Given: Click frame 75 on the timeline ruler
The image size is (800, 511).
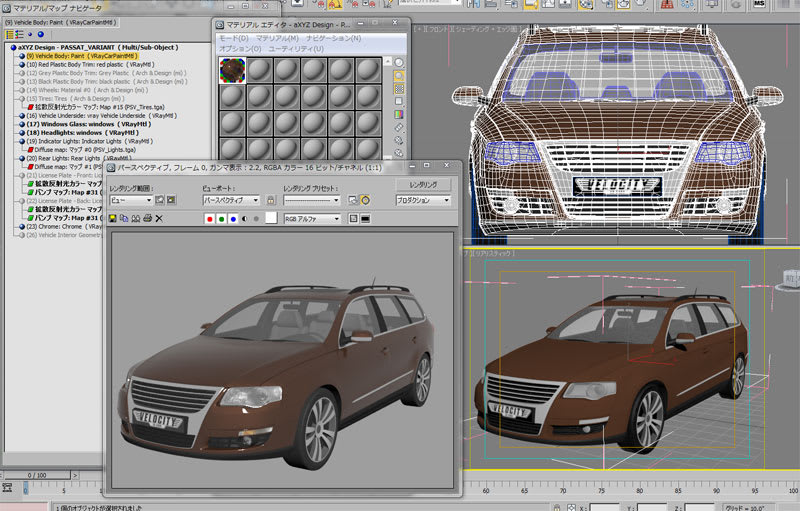Looking at the screenshot, I should pyautogui.click(x=601, y=491).
